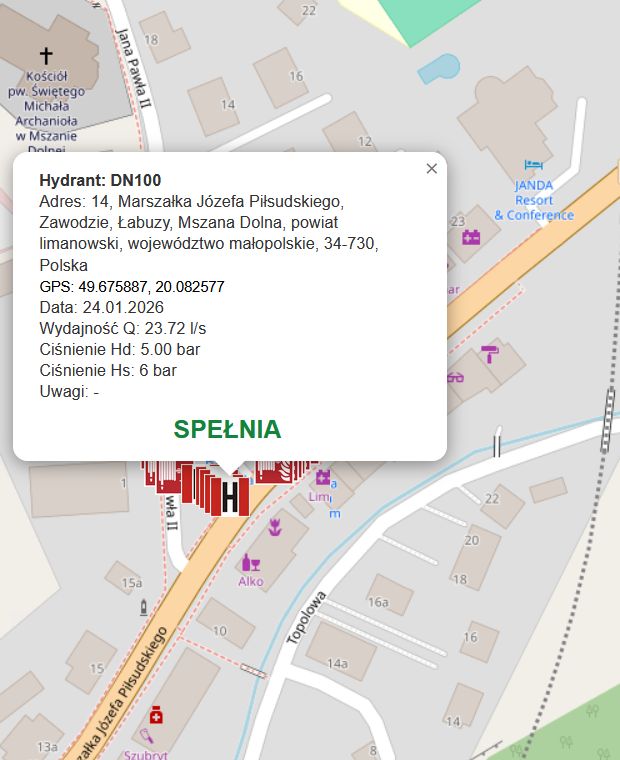The image size is (620, 760).
Task: Click the Uwagi: - line
Action: coord(69,391)
